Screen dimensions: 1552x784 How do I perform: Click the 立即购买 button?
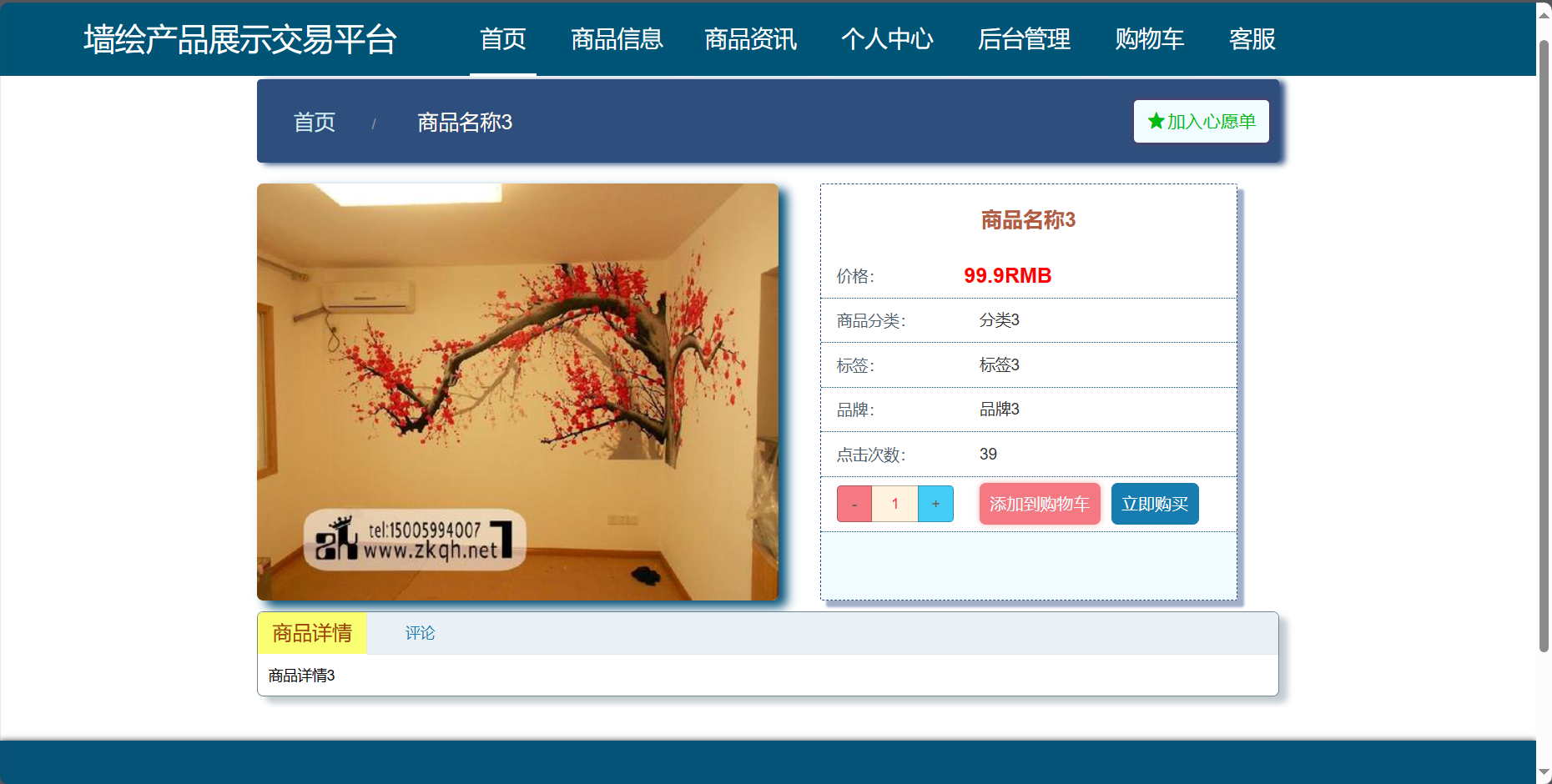[x=1155, y=504]
